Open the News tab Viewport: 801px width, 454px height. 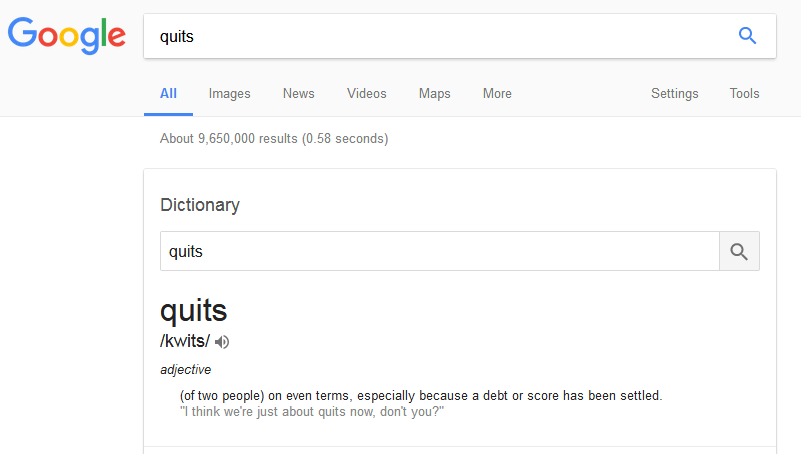(298, 94)
